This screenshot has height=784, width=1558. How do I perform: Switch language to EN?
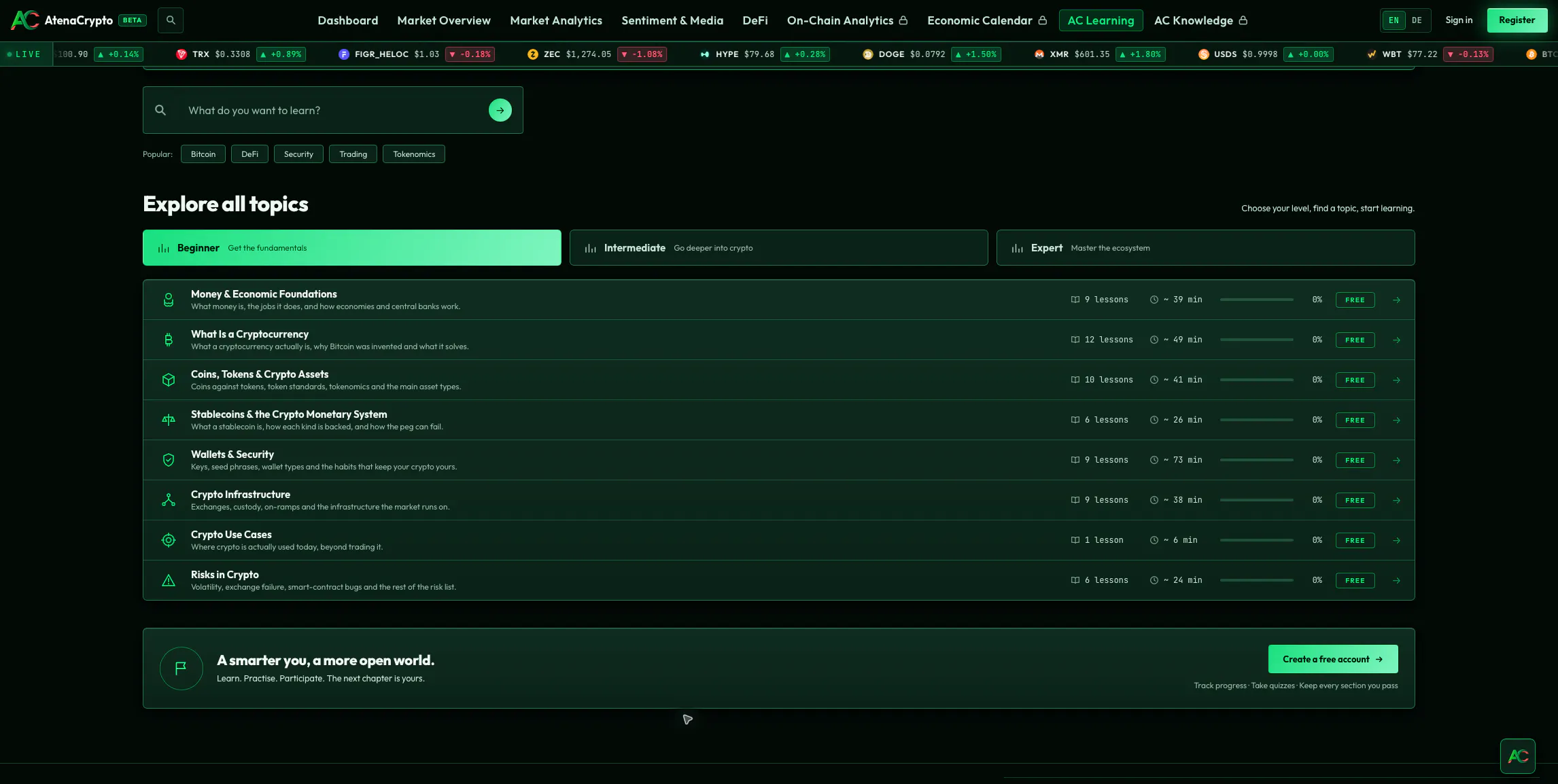pos(1393,20)
